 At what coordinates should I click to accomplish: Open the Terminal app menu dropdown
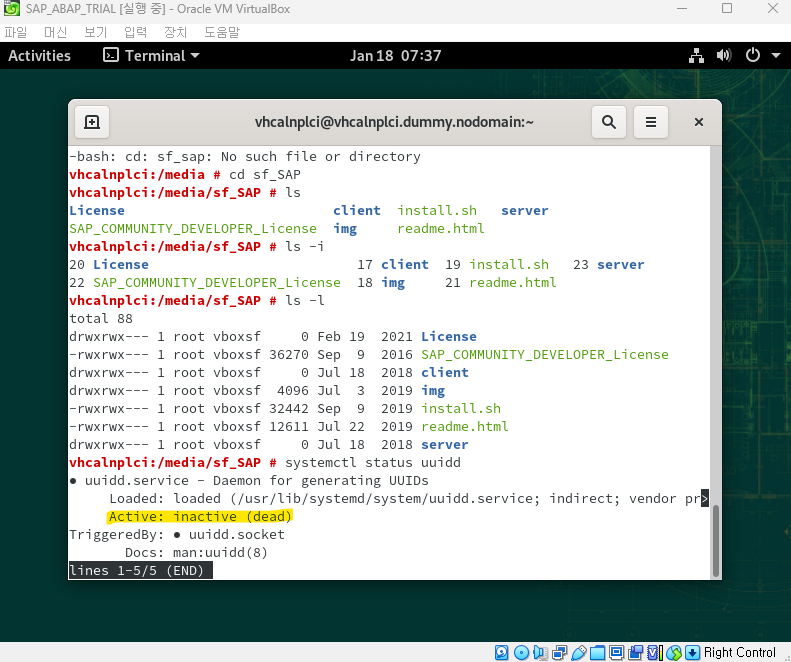[x=151, y=56]
